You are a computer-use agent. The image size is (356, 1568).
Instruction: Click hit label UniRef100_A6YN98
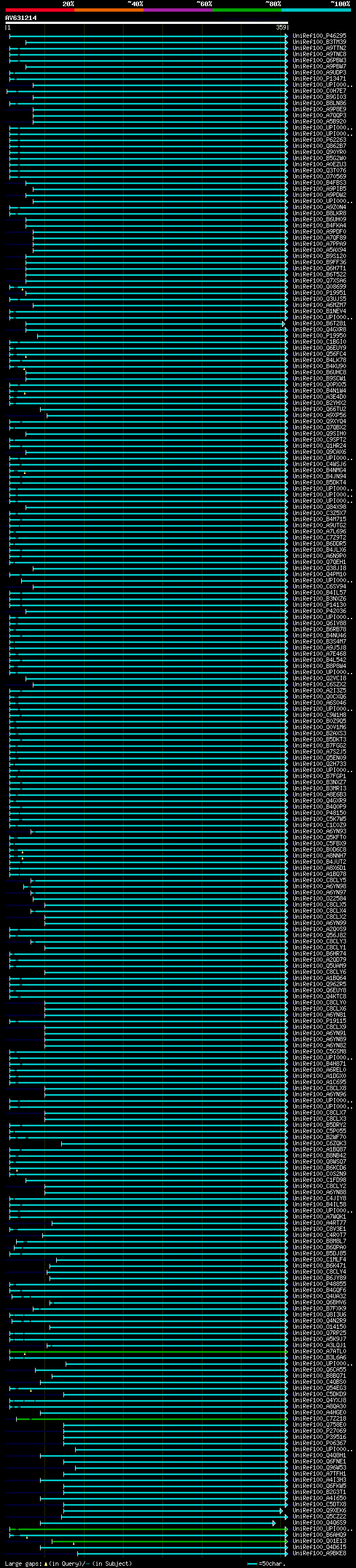[319, 886]
